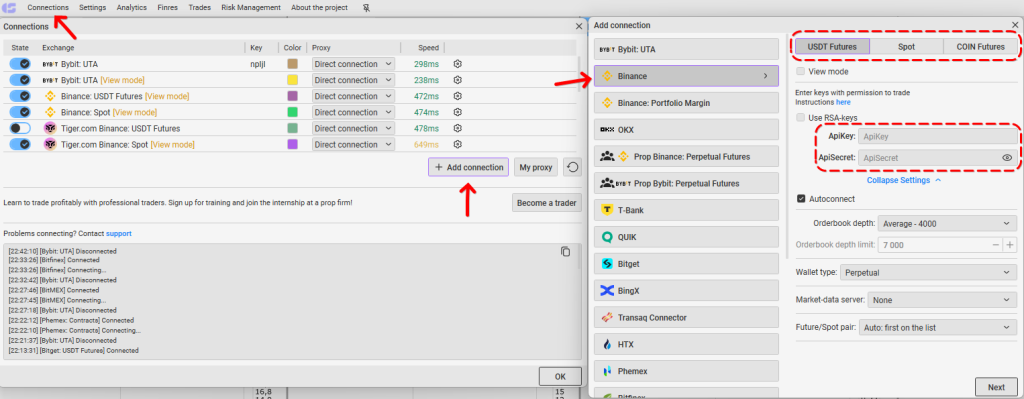The height and width of the screenshot is (399, 1024).
Task: Open the Market-data server dropdown
Action: point(943,300)
